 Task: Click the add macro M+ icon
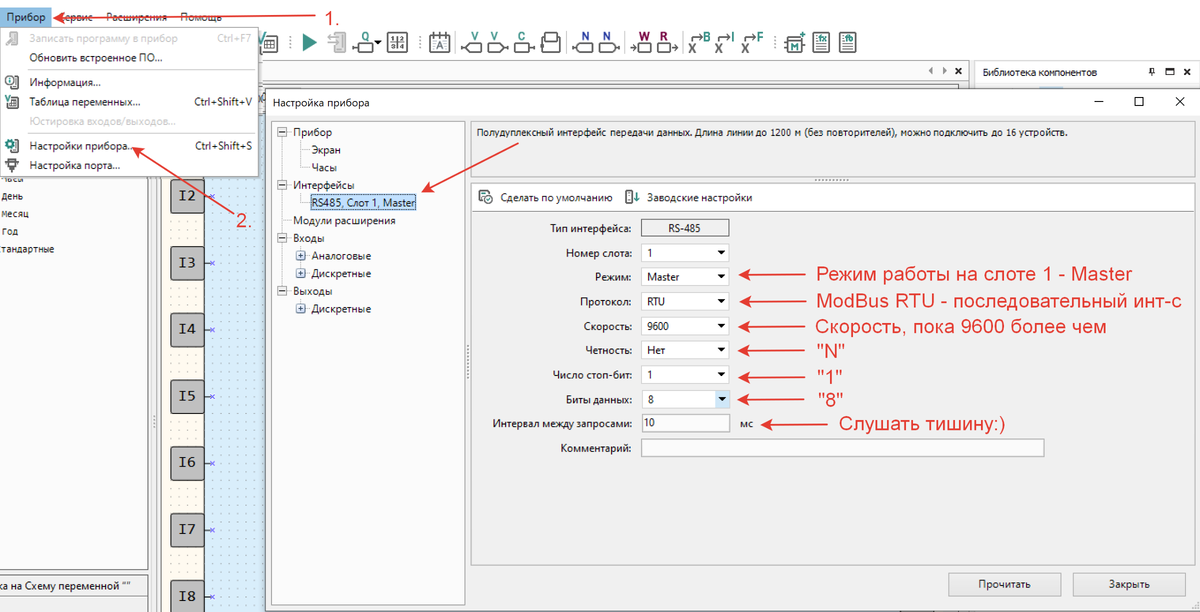[x=796, y=42]
